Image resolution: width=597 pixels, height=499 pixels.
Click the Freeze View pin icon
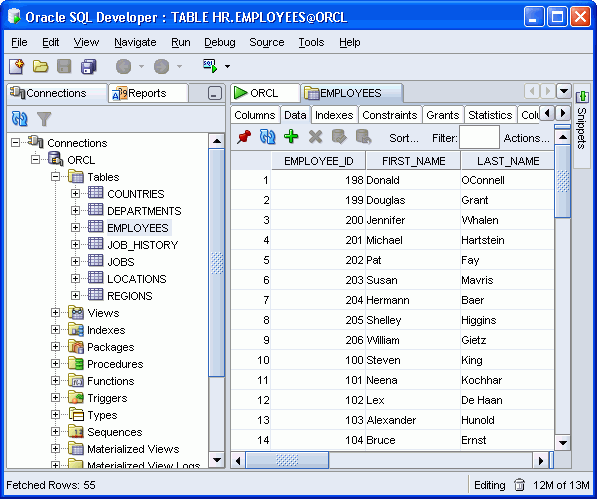[x=244, y=137]
